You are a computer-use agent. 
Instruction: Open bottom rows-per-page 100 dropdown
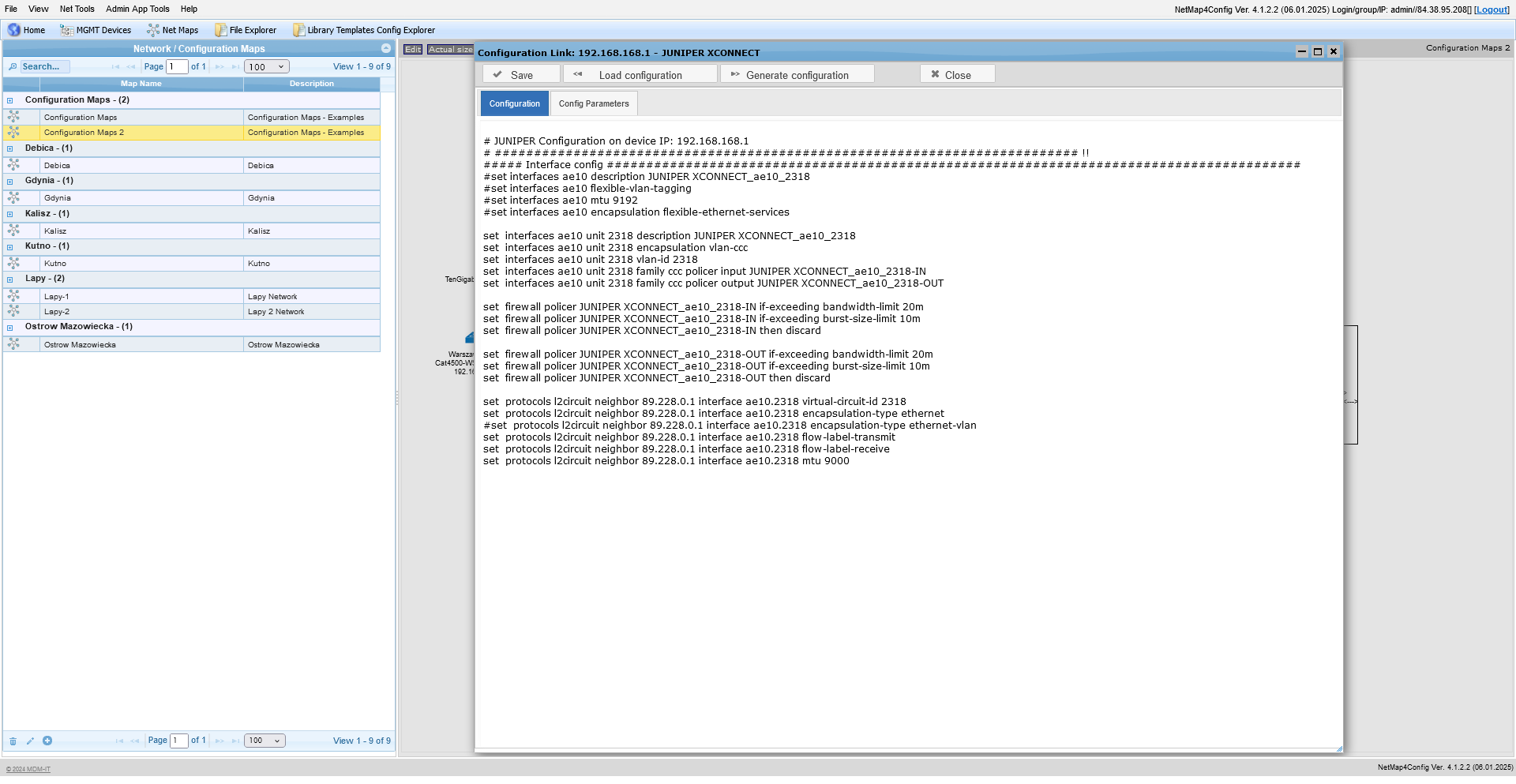tap(265, 741)
